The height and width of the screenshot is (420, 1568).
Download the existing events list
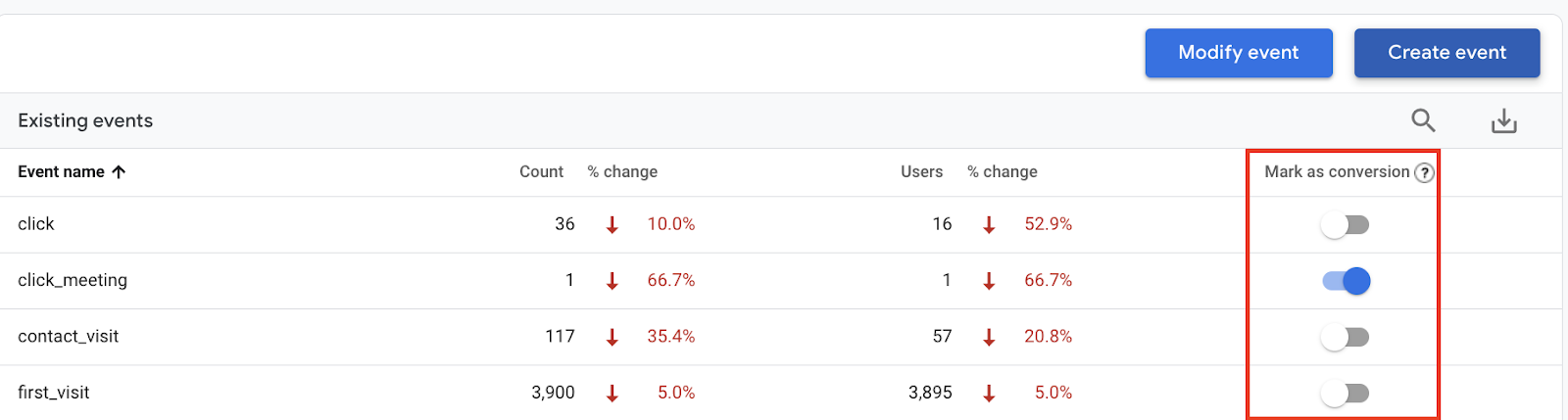pyautogui.click(x=1503, y=121)
